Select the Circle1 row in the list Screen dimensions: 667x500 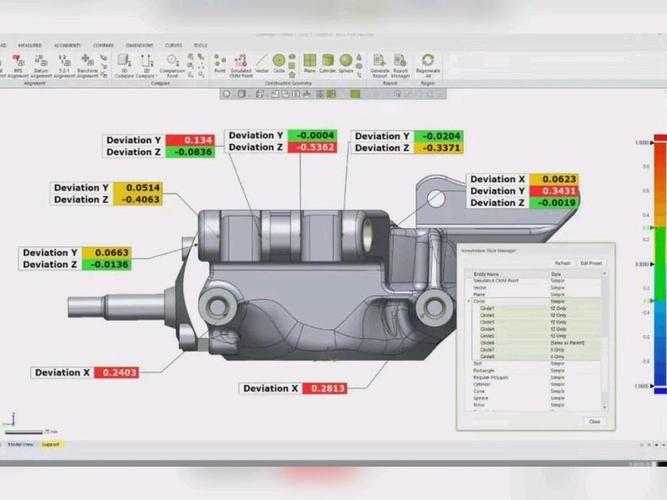pyautogui.click(x=534, y=309)
